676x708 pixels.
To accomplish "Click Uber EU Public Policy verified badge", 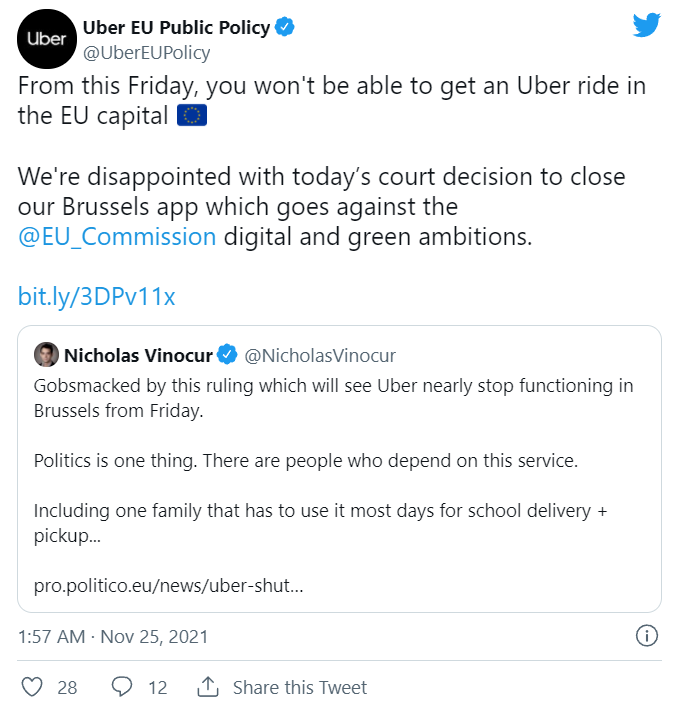I will 286,28.
